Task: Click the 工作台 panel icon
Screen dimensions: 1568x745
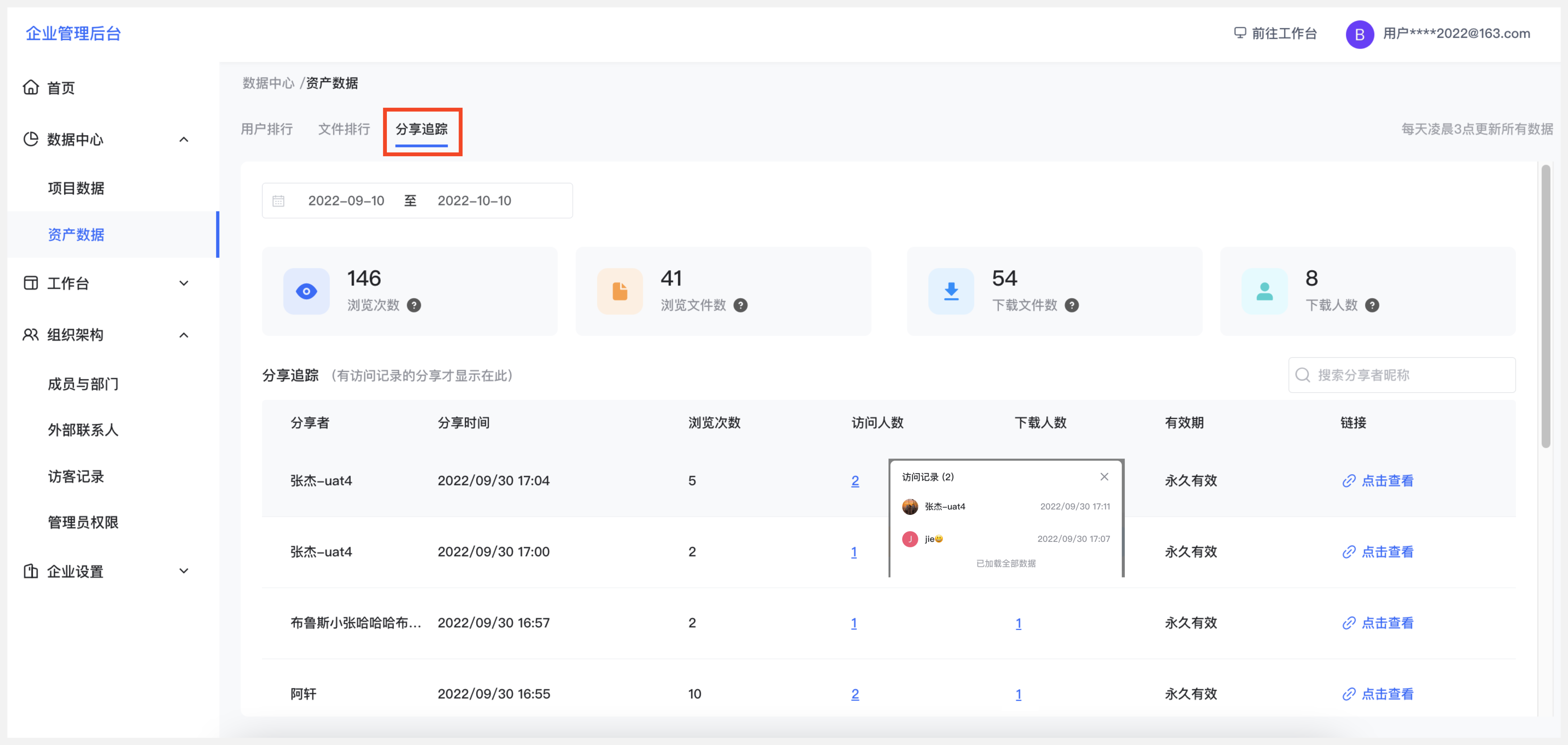Action: [x=31, y=283]
